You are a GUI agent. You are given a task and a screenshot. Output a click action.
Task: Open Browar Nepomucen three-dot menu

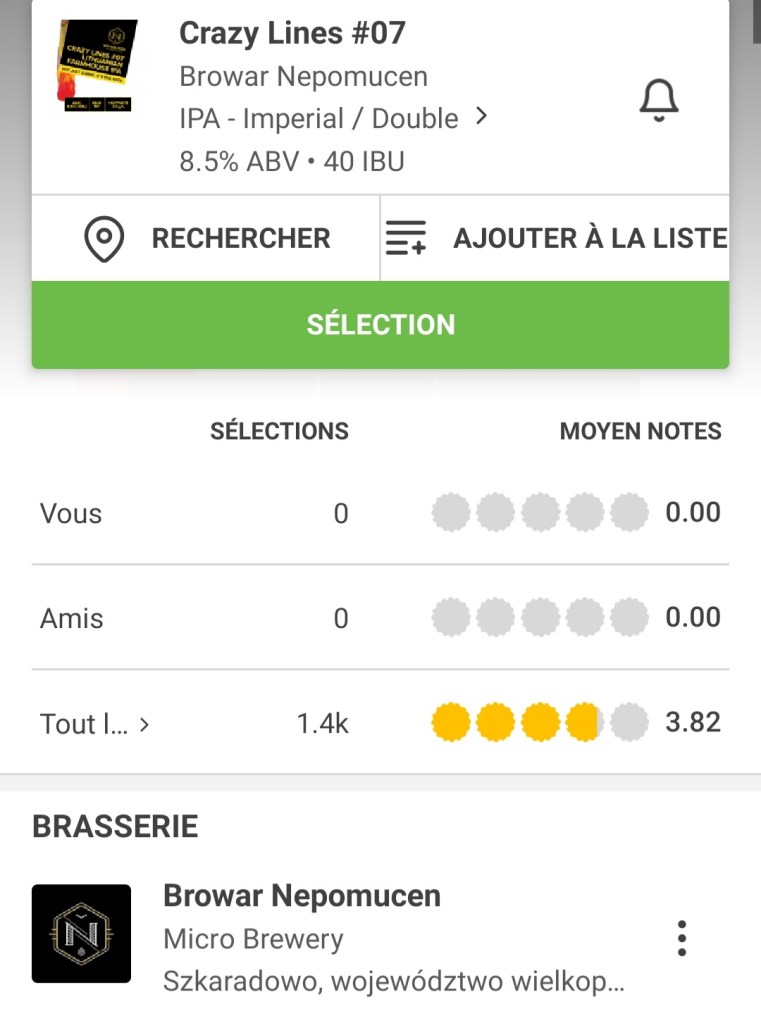681,938
